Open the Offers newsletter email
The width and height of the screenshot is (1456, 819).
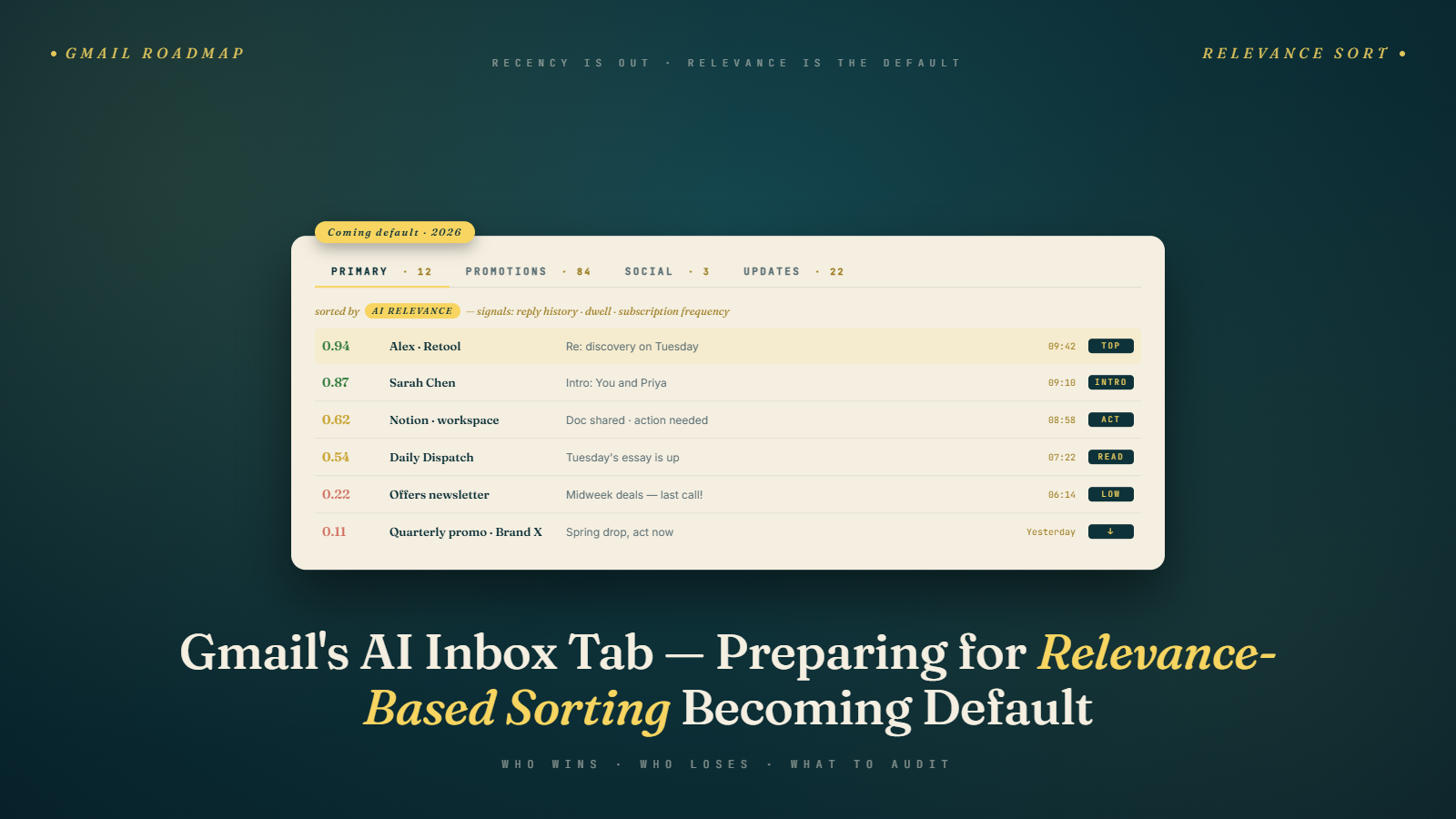(727, 494)
